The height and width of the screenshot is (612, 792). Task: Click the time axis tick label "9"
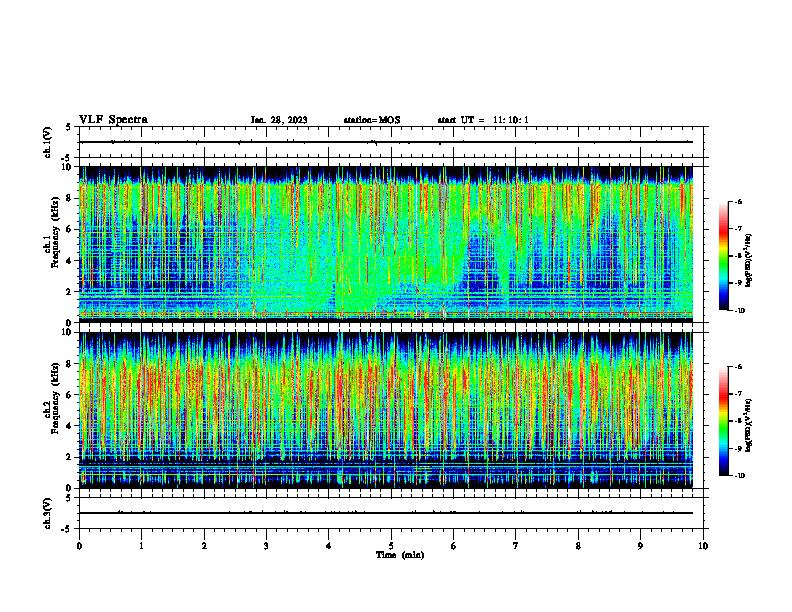pos(640,546)
